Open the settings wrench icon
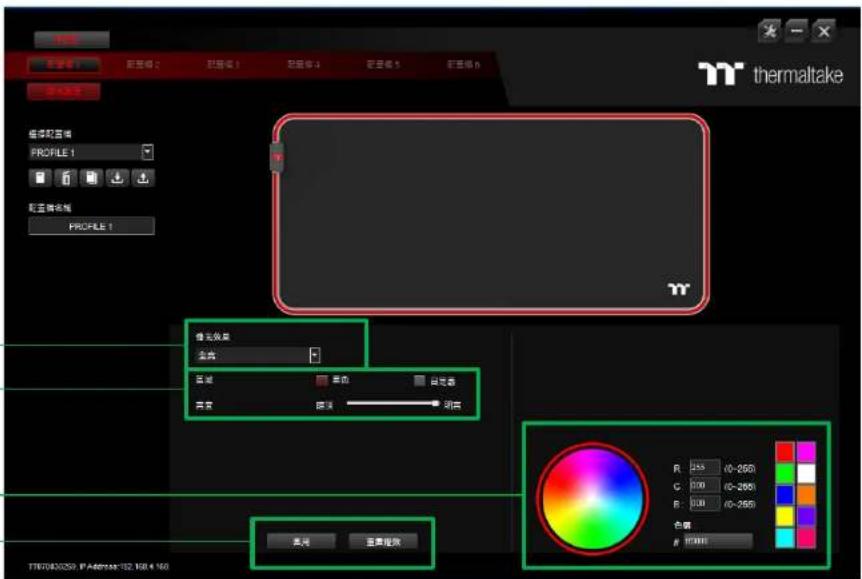 (769, 31)
